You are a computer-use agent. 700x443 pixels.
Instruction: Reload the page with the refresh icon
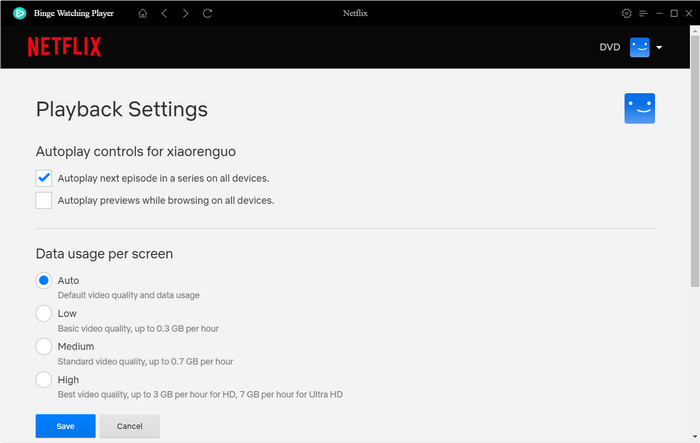pos(207,13)
